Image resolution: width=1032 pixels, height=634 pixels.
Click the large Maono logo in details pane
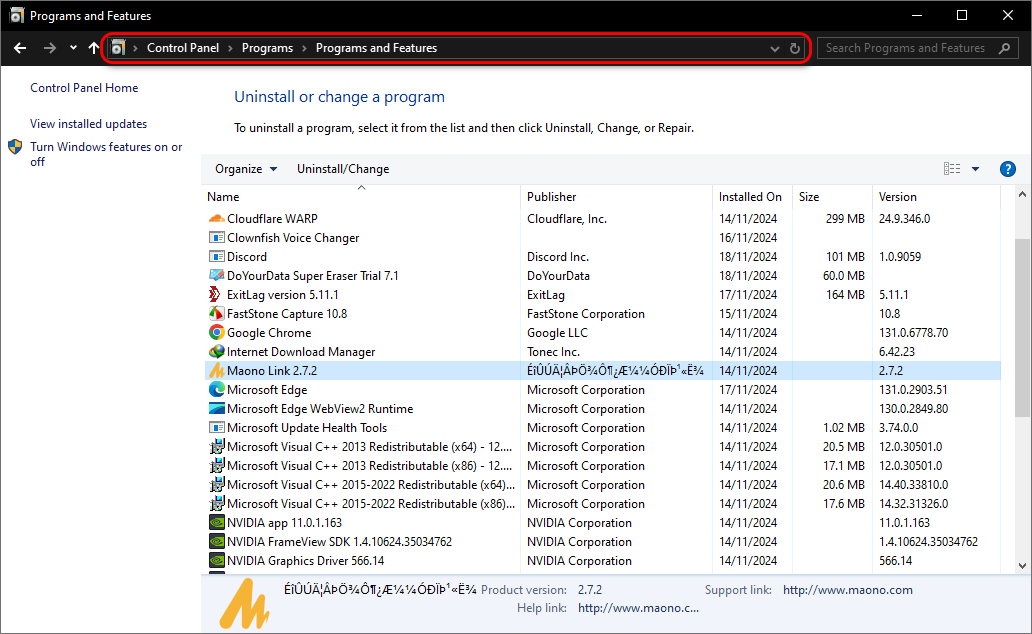244,604
